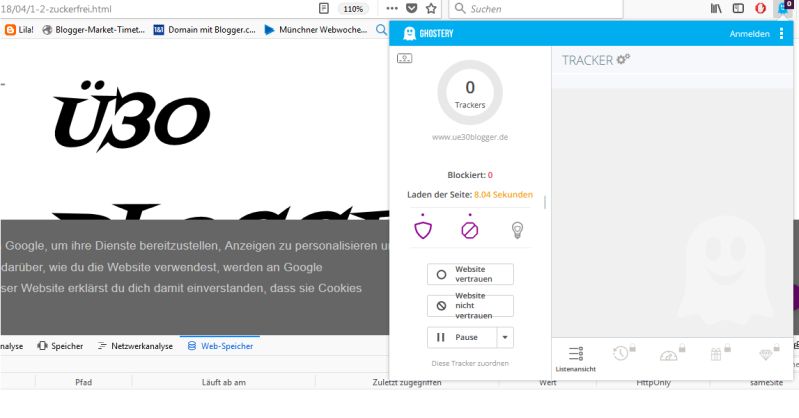Click www.ue30blogger.de domain text

click(470, 137)
